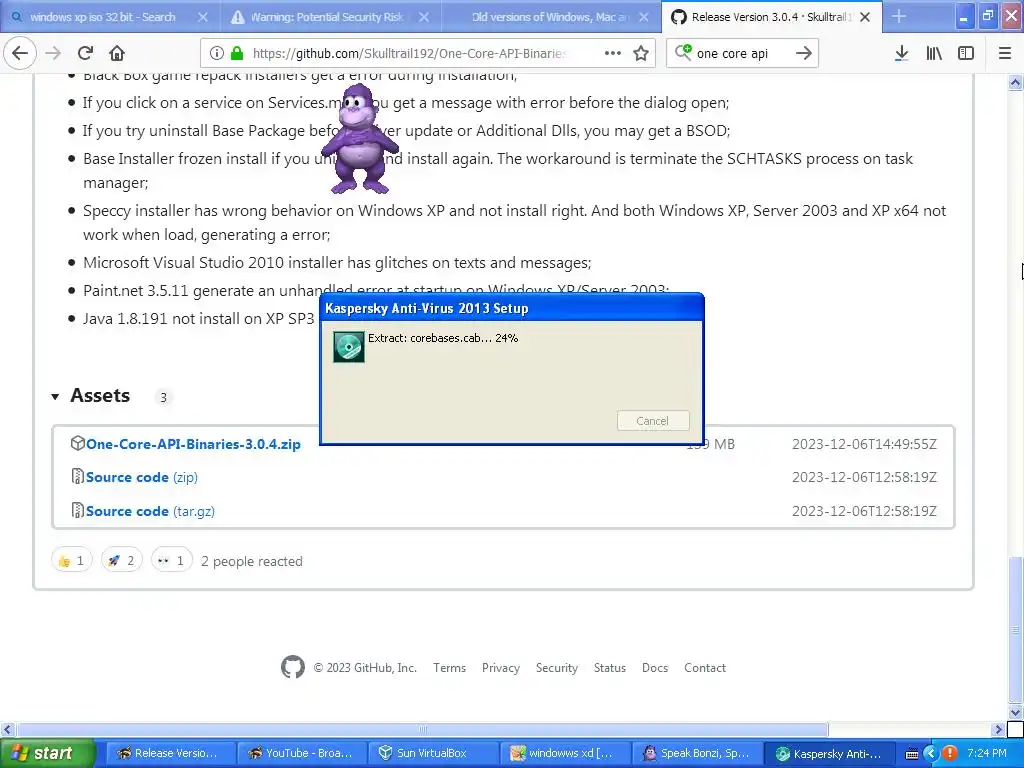Download Source code (zip)

(142, 477)
